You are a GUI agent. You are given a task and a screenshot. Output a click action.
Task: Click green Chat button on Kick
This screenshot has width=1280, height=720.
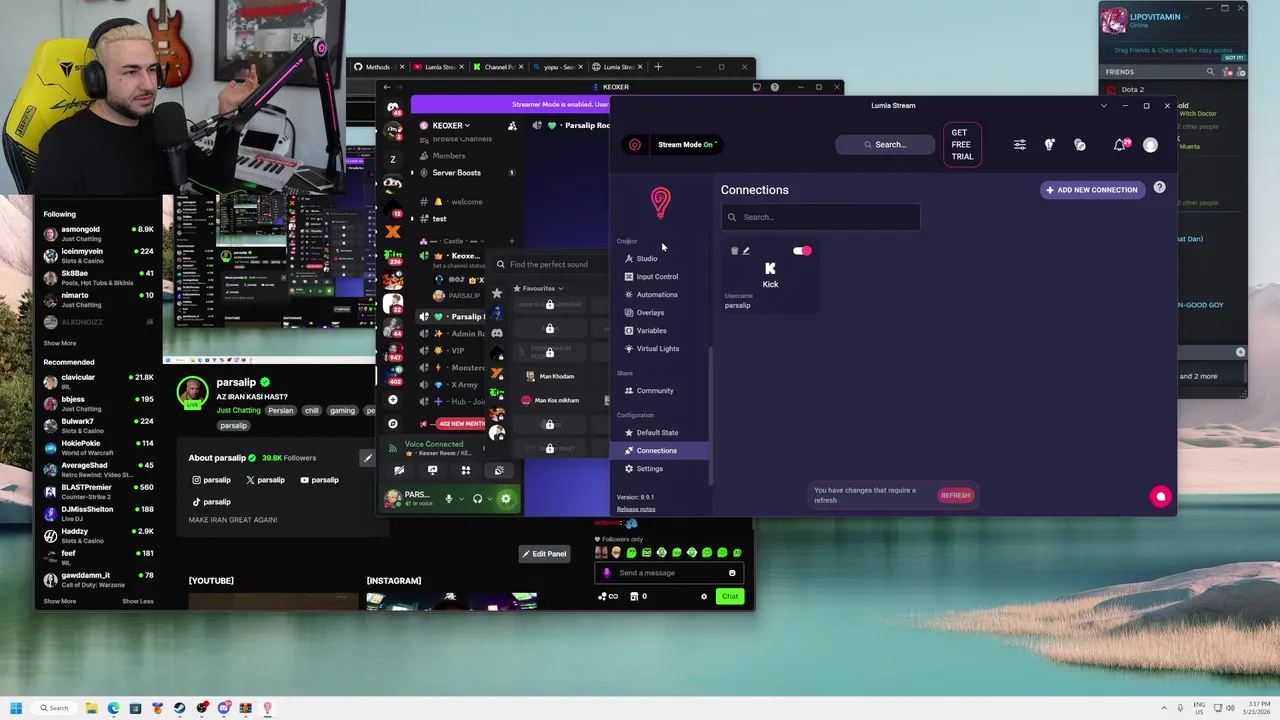pos(730,597)
